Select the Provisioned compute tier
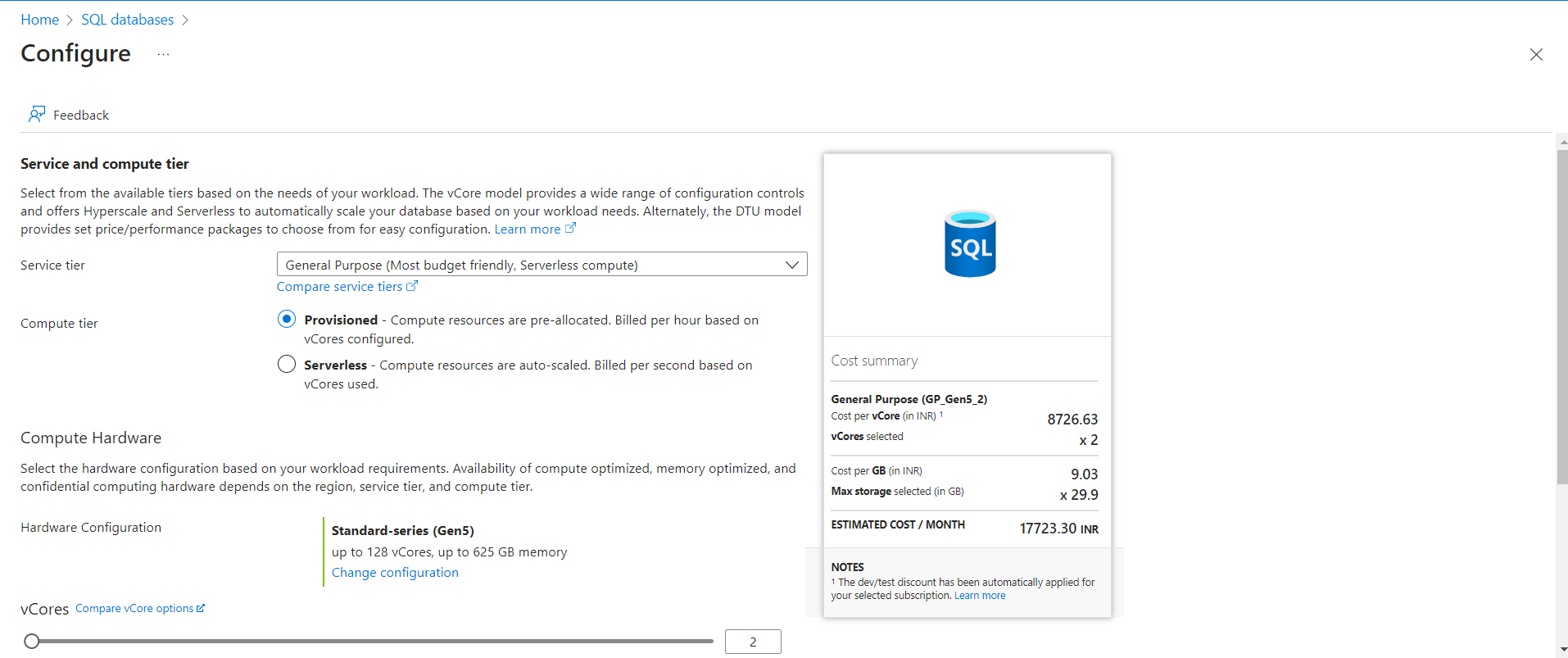 (286, 319)
